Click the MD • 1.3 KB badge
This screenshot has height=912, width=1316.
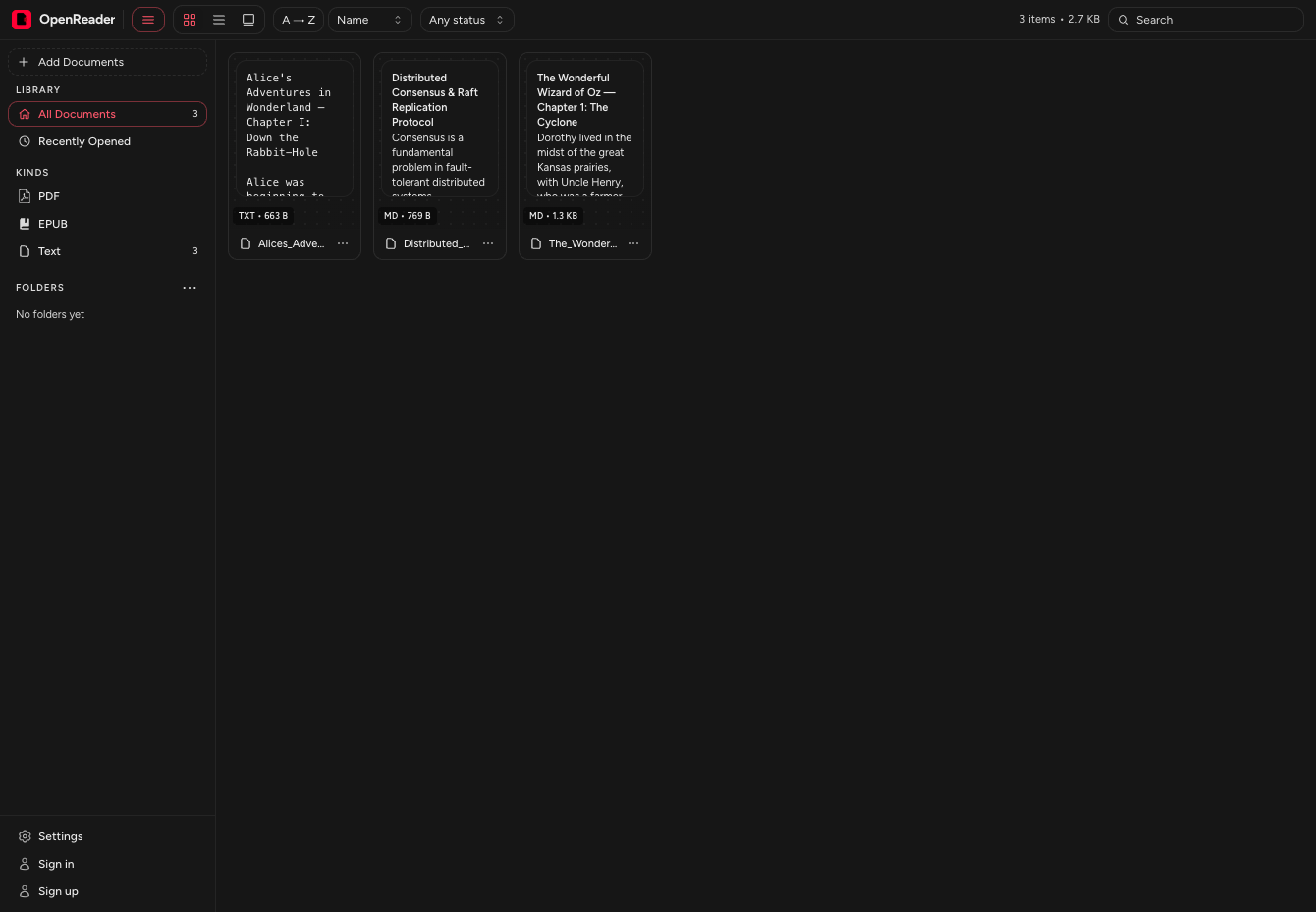[554, 216]
